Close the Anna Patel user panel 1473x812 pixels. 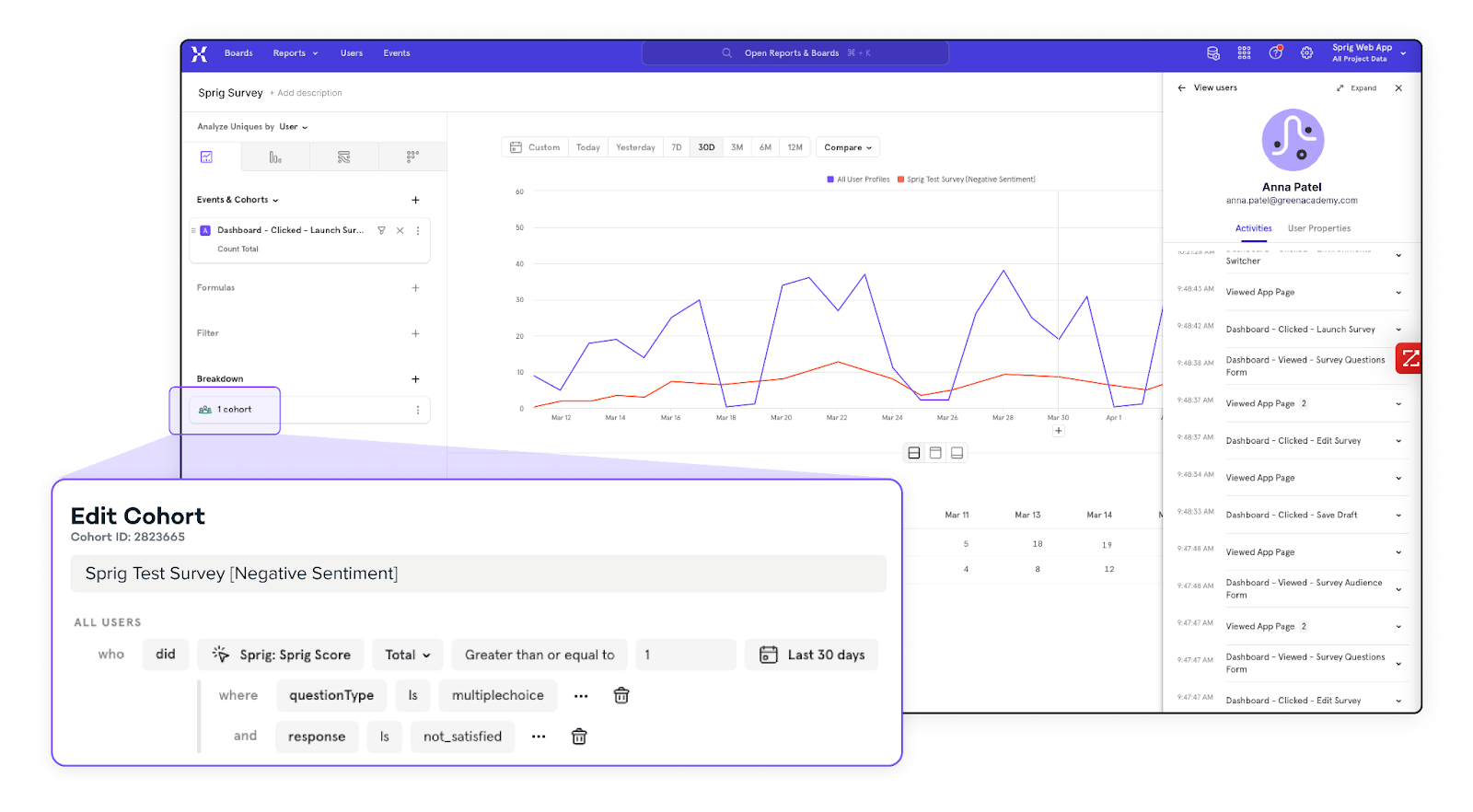[1398, 88]
